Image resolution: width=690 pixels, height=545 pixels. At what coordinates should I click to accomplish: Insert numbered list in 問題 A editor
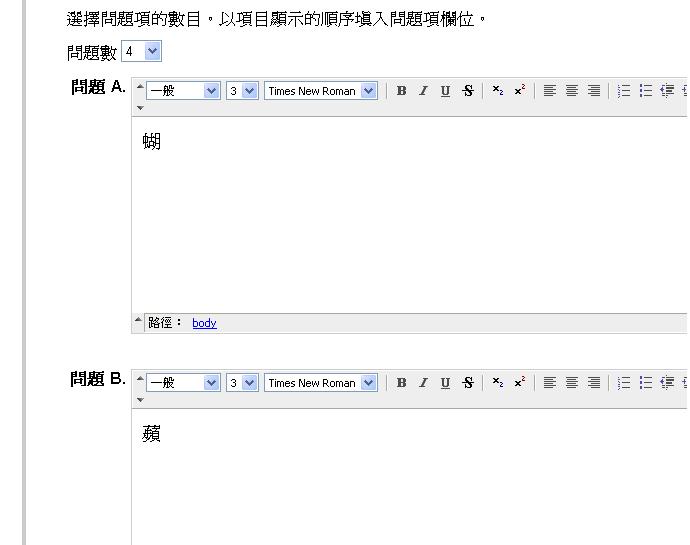coord(624,91)
